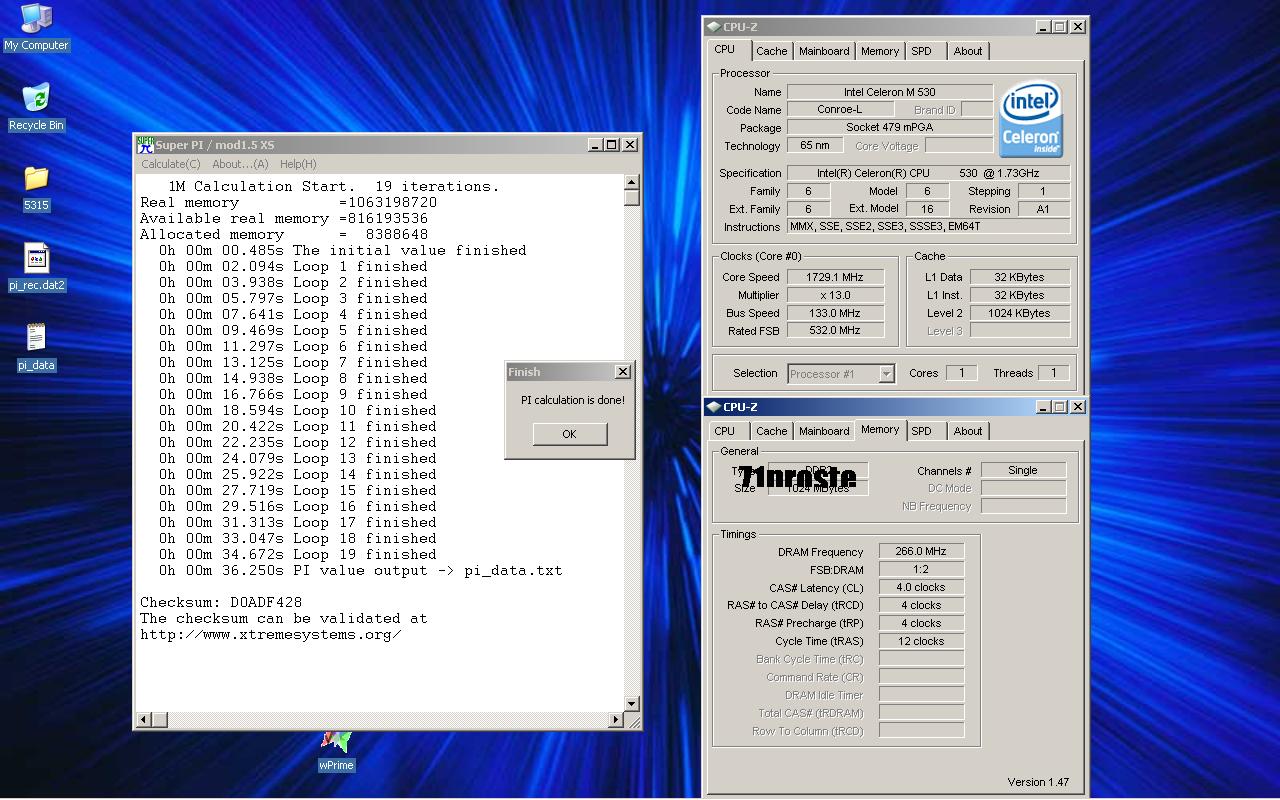Switch to Memory tab in upper CPU-Z
The height and width of the screenshot is (800, 1280).
pos(880,51)
